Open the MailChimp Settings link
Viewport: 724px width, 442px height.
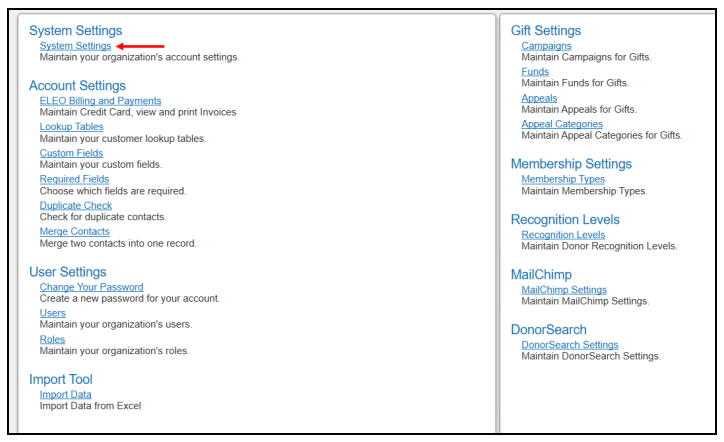tap(564, 290)
